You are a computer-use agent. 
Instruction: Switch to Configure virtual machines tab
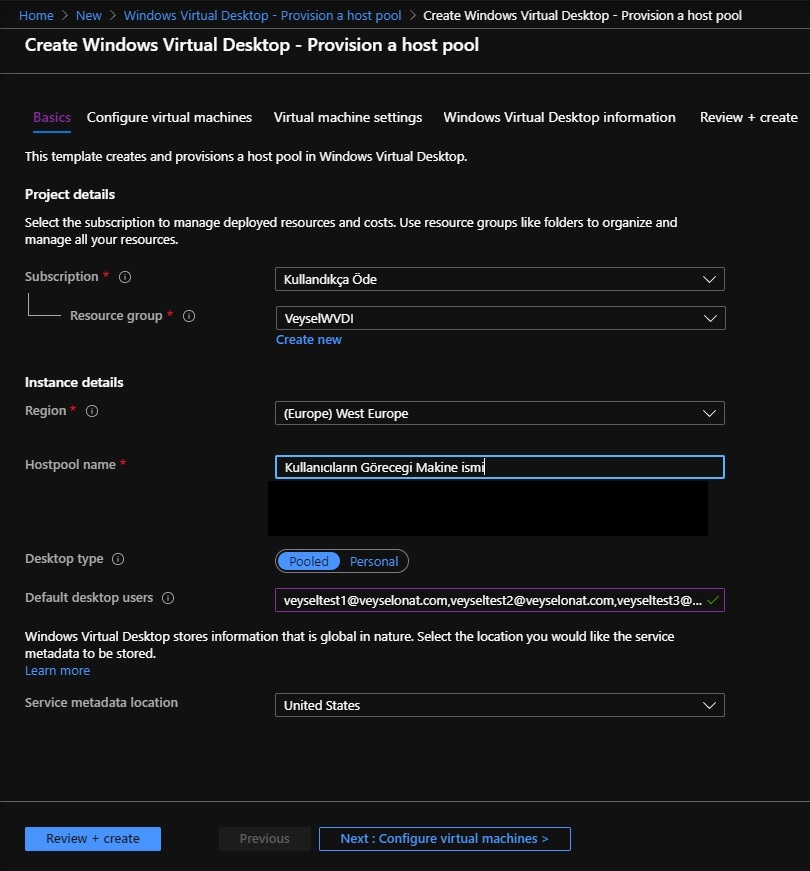[x=169, y=117]
